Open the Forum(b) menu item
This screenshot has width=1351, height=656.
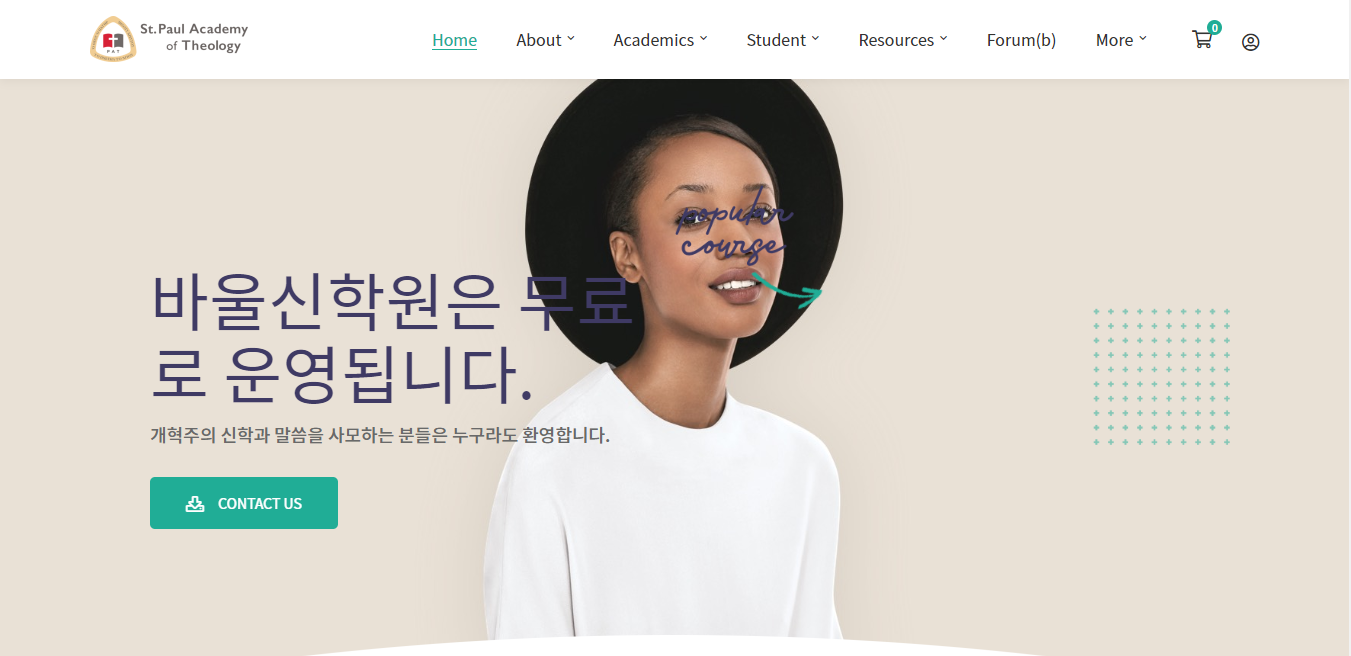1021,40
